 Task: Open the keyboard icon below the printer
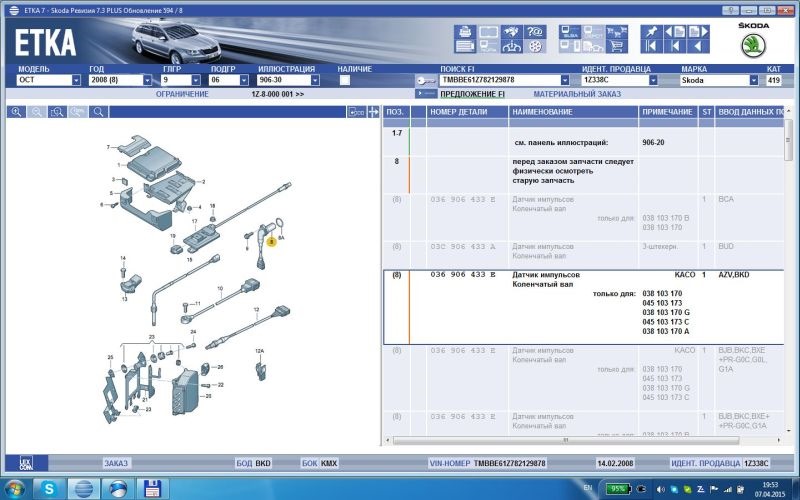click(465, 46)
